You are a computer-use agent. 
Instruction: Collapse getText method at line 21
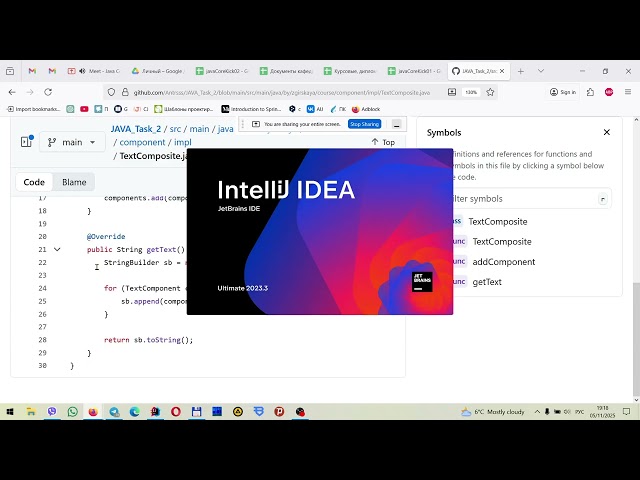point(57,249)
